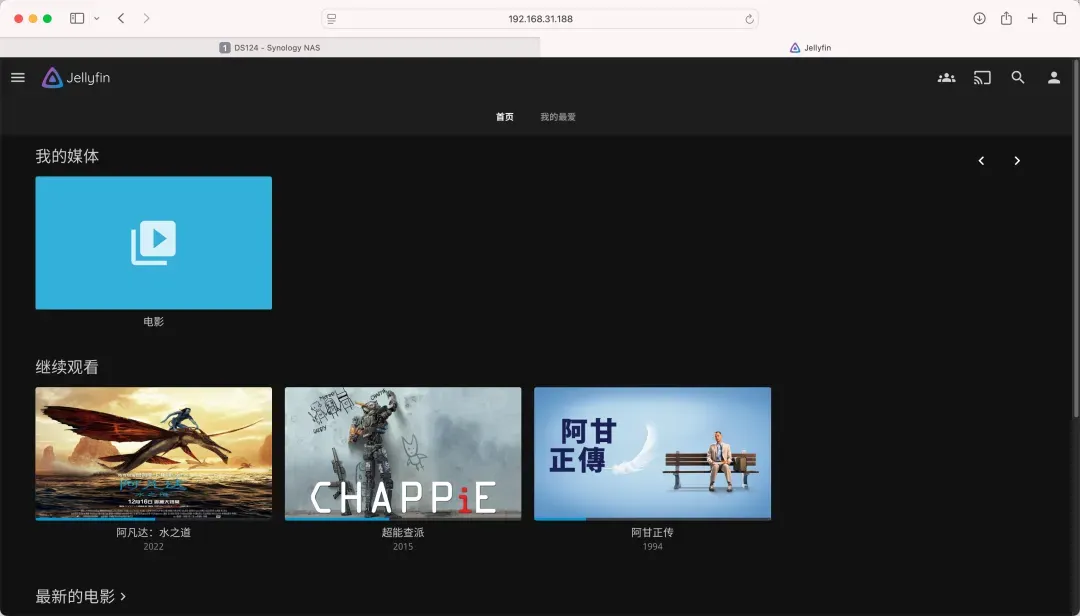Viewport: 1080px width, 616px height.
Task: Resume 阿凡达：水之道 from its poster
Action: pyautogui.click(x=154, y=453)
